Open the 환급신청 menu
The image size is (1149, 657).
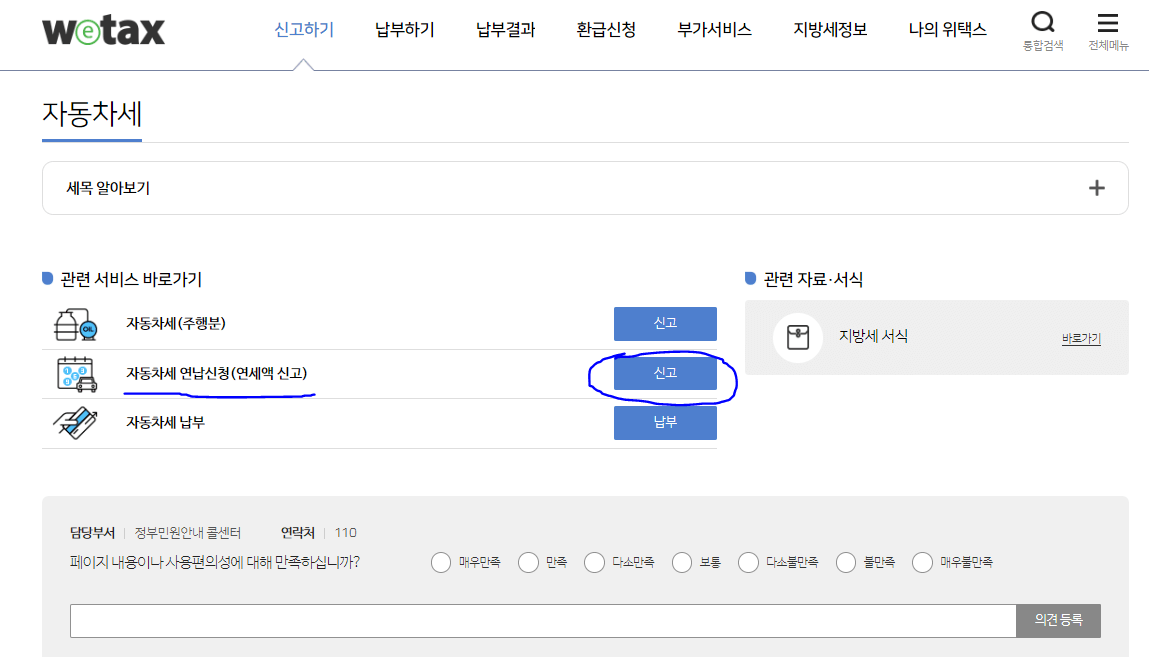pos(605,30)
